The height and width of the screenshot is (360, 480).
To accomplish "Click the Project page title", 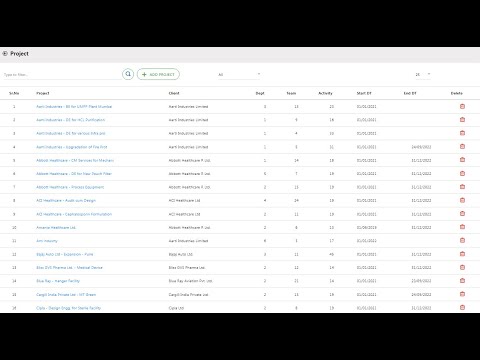I will 19,53.
